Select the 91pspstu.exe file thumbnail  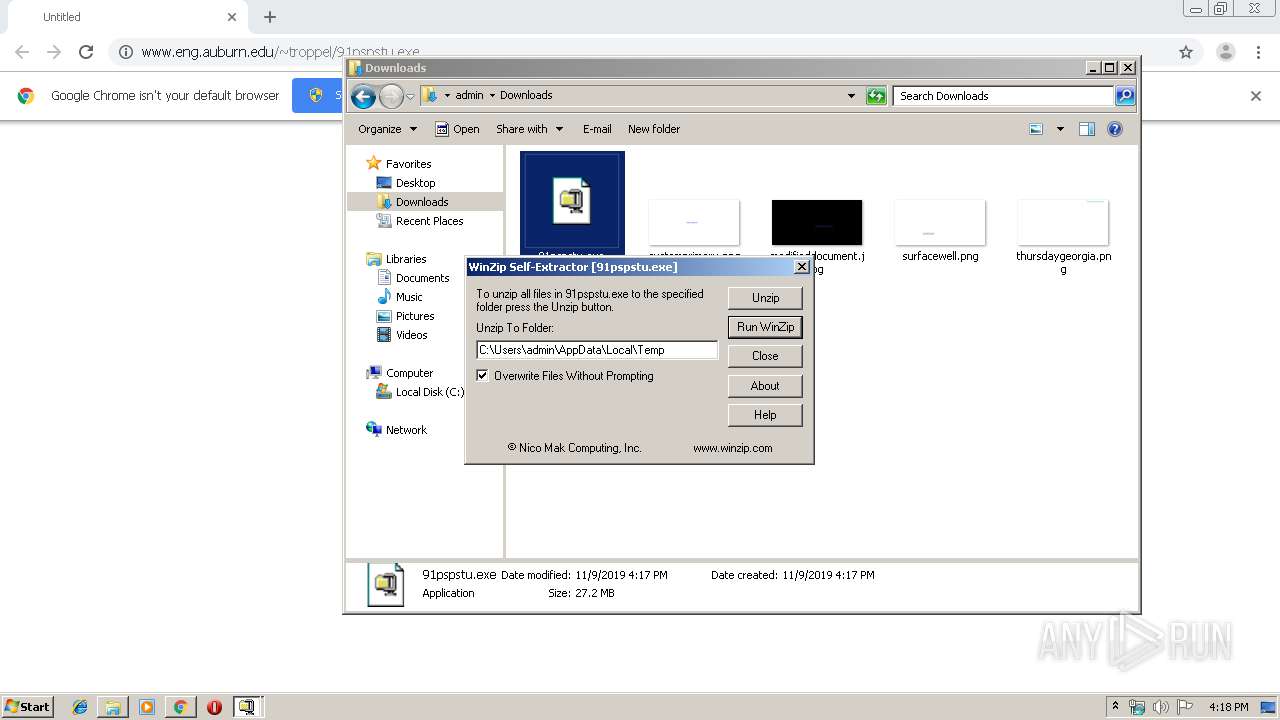coord(572,201)
